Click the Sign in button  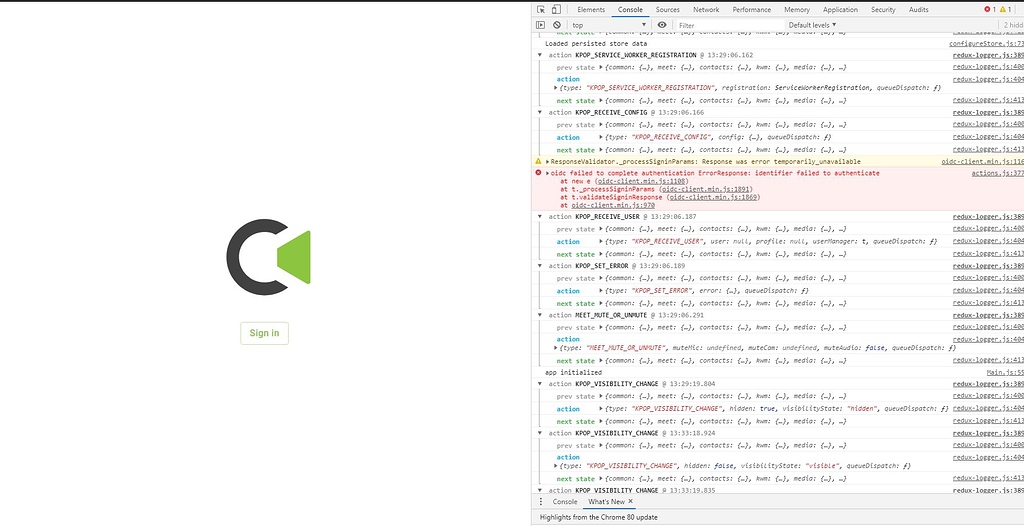pos(264,333)
